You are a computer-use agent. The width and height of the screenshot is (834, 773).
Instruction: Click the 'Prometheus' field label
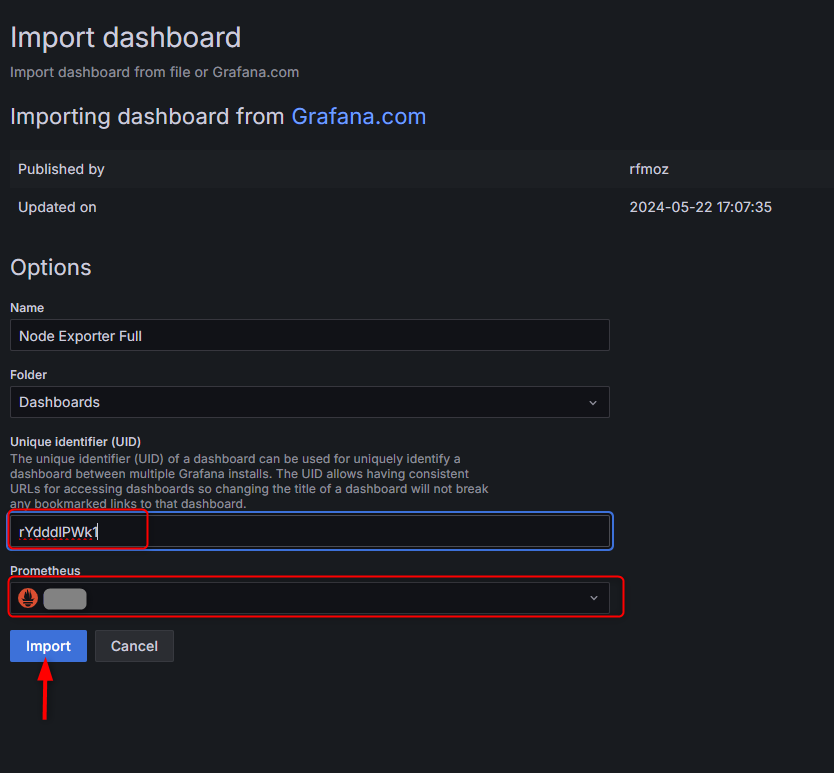[45, 570]
